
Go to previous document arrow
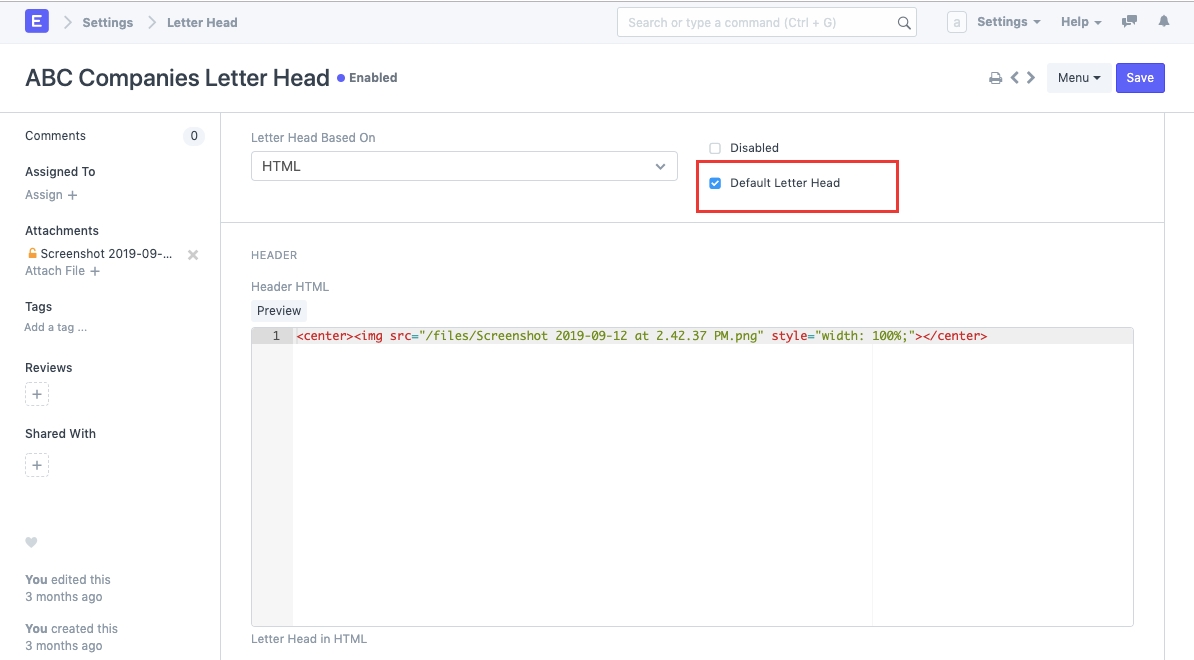coord(1015,78)
